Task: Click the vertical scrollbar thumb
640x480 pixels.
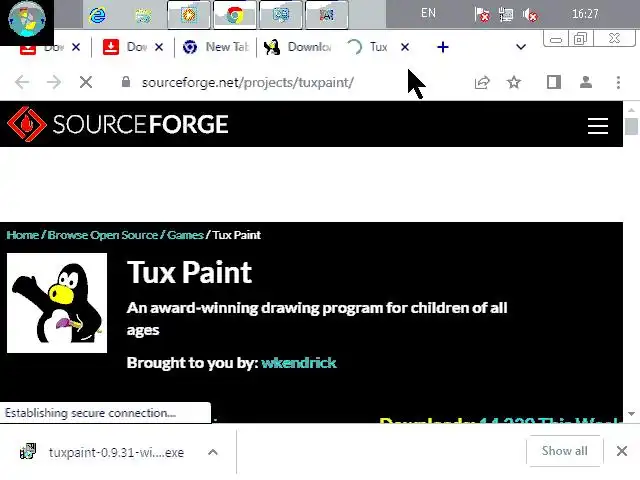Action: click(631, 126)
